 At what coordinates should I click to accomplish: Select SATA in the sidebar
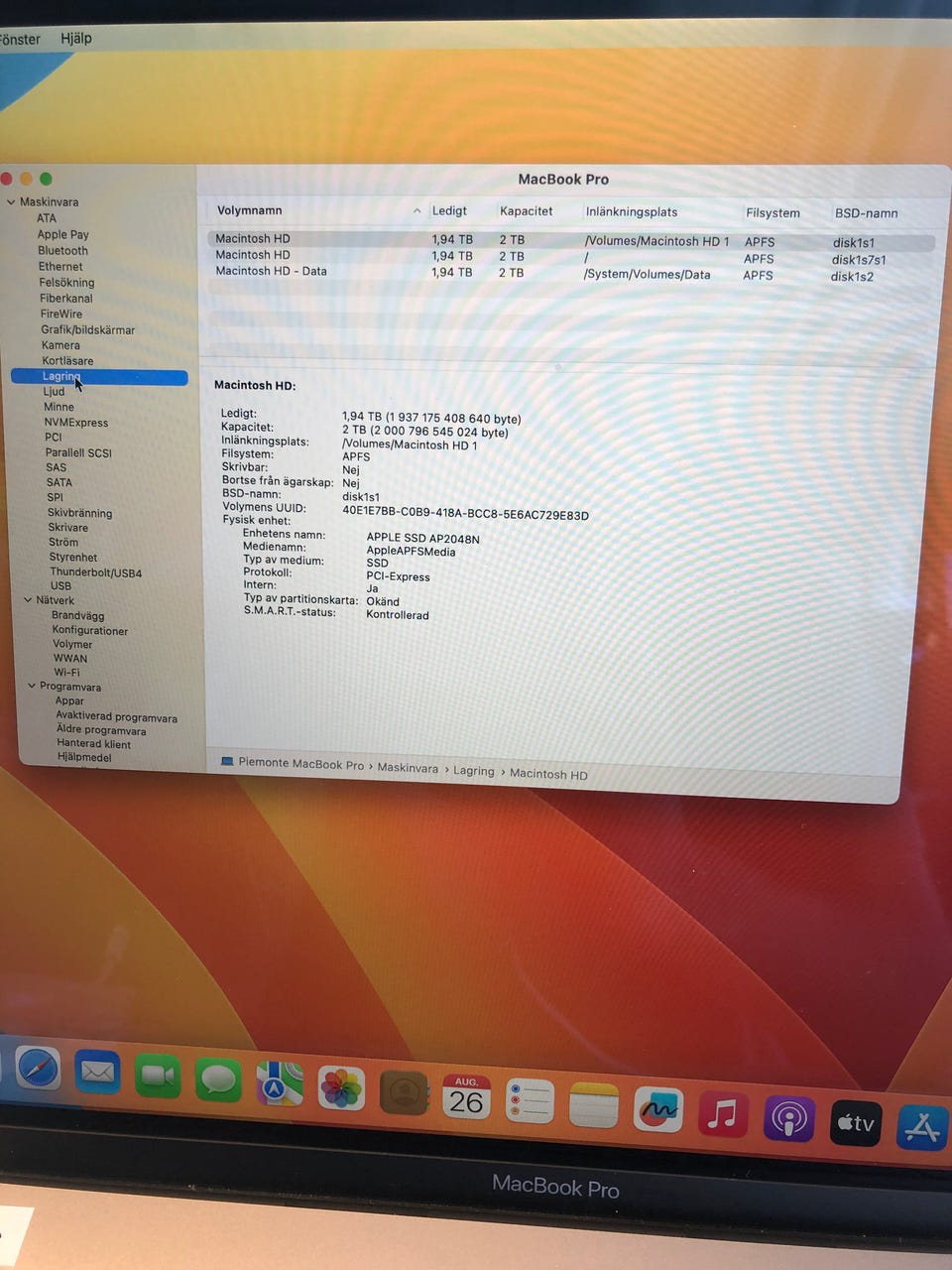[x=59, y=483]
